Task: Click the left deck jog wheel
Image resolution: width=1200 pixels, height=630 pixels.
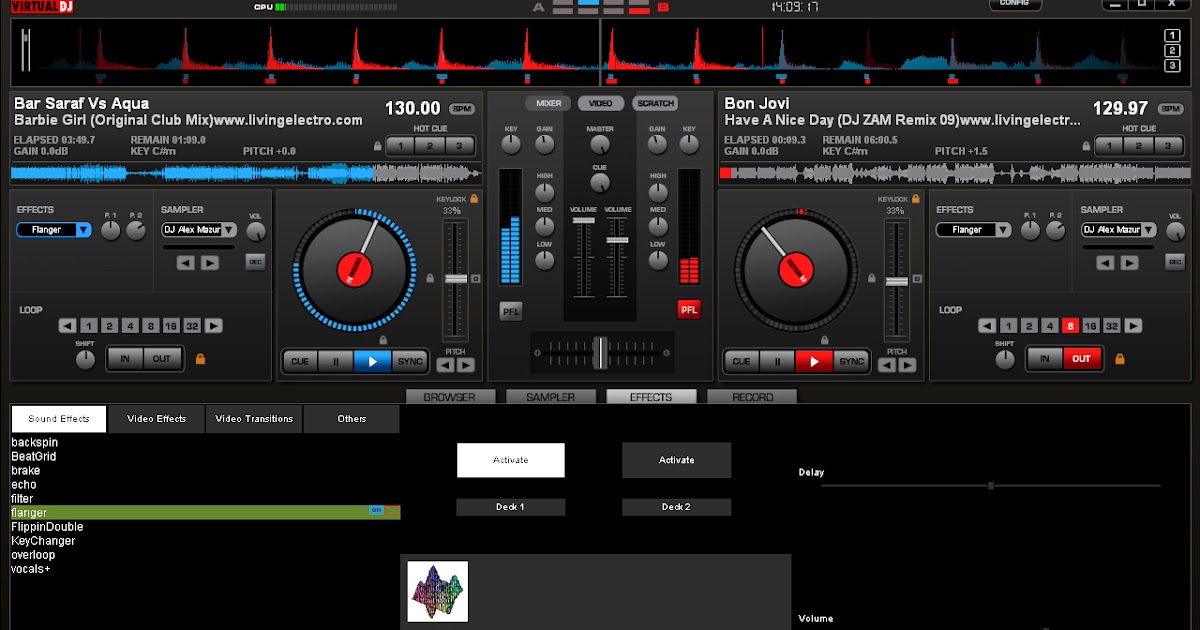Action: [x=354, y=269]
